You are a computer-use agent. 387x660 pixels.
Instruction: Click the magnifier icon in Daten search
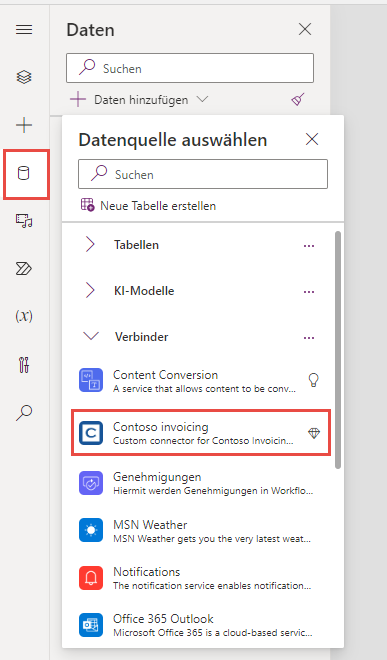click(x=87, y=67)
